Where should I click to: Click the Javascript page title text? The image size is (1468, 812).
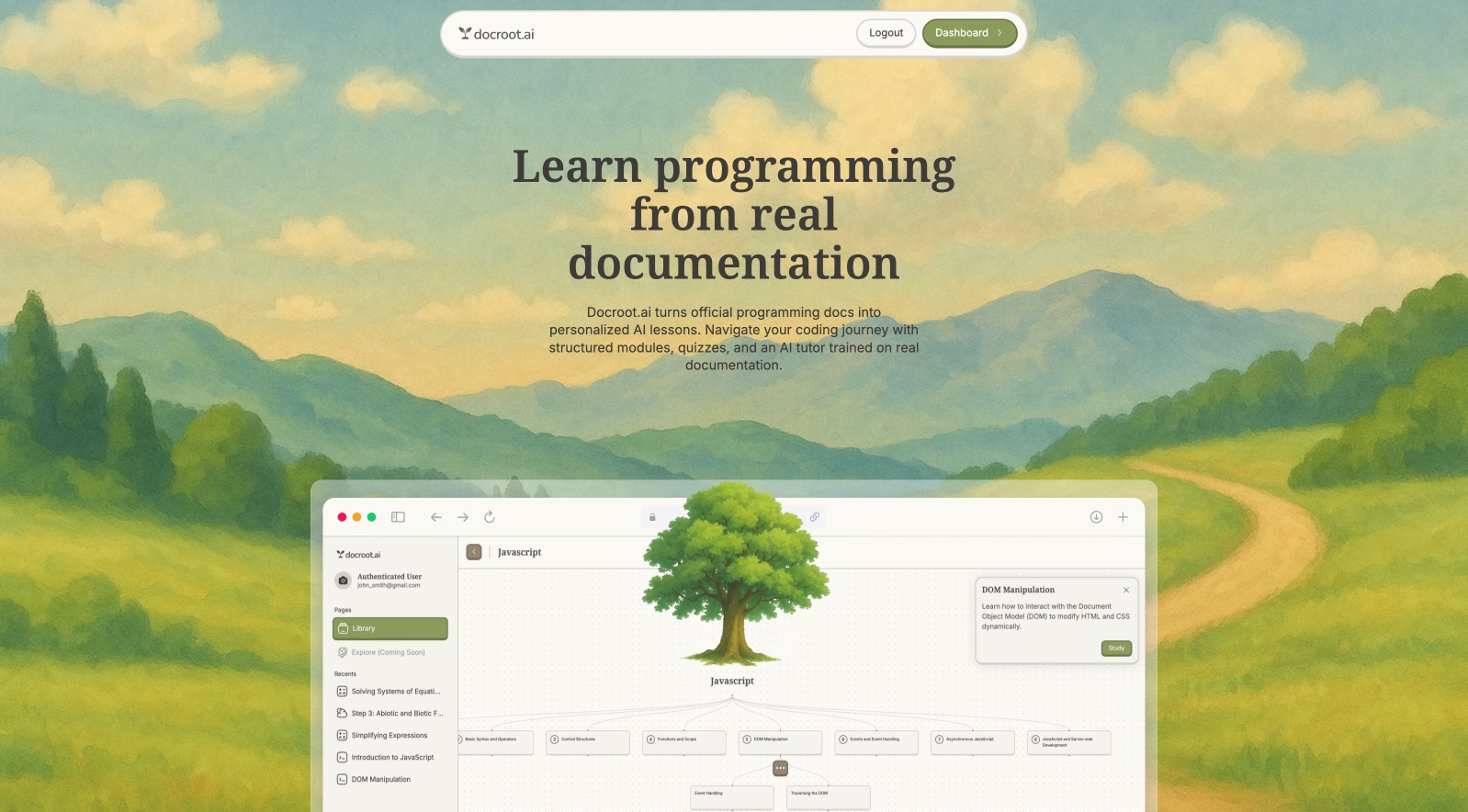[519, 552]
